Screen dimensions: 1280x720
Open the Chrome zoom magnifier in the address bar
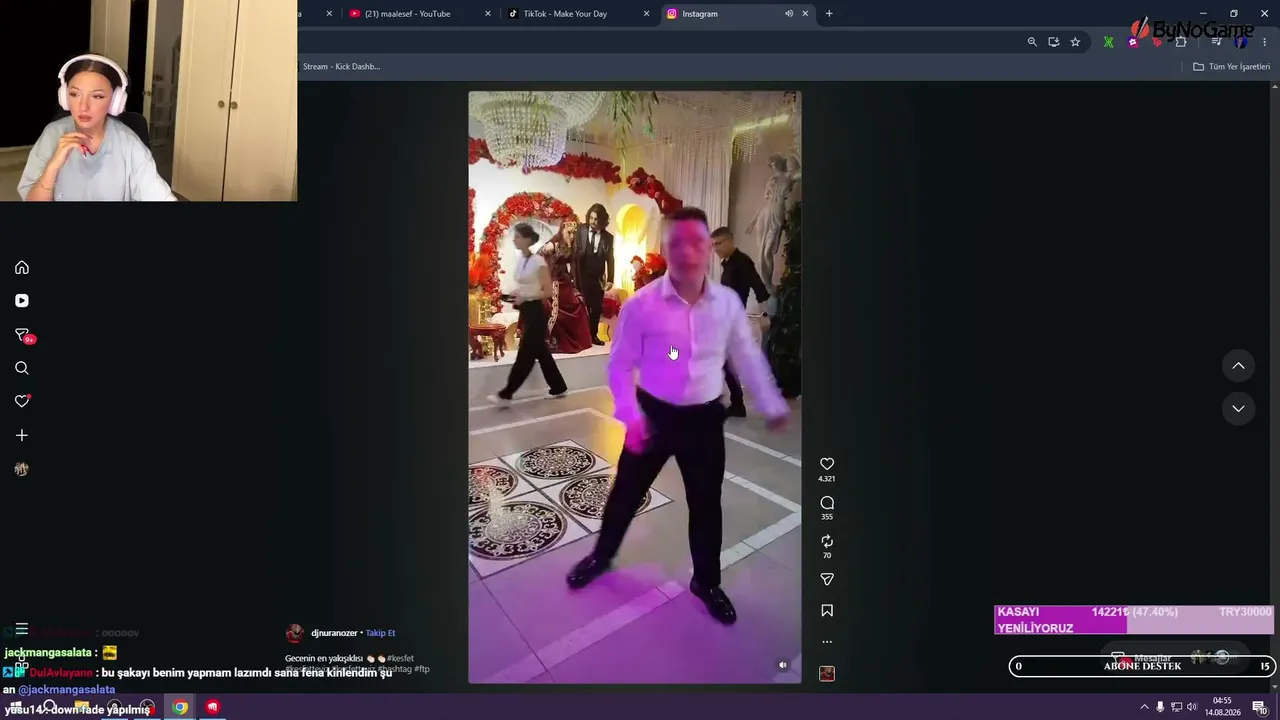click(1032, 42)
